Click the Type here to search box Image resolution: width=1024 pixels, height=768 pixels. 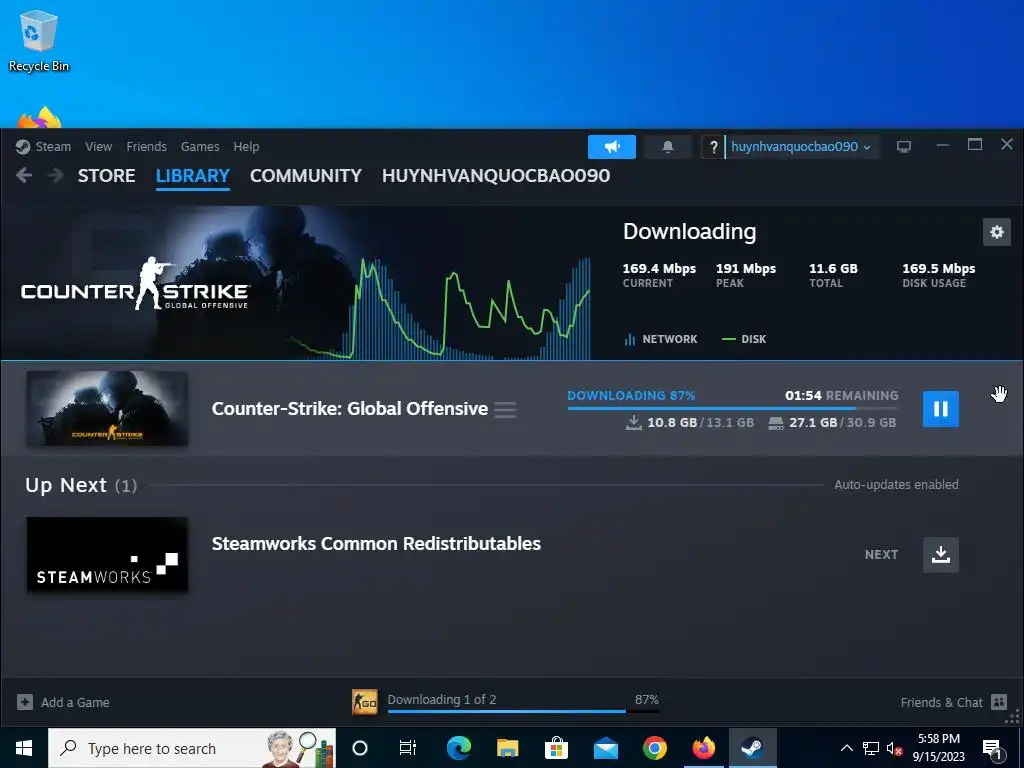click(x=192, y=748)
